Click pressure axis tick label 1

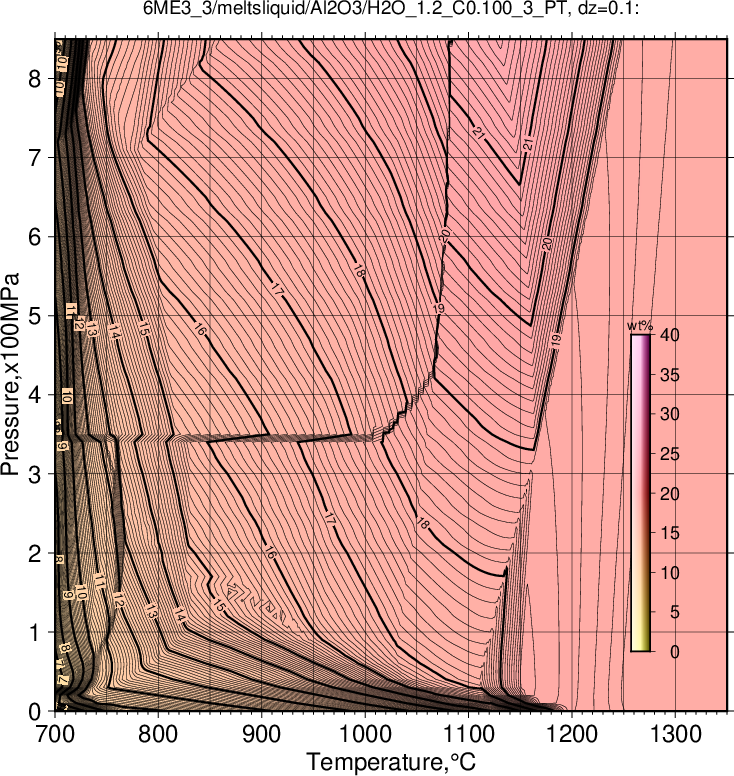[x=35, y=632]
